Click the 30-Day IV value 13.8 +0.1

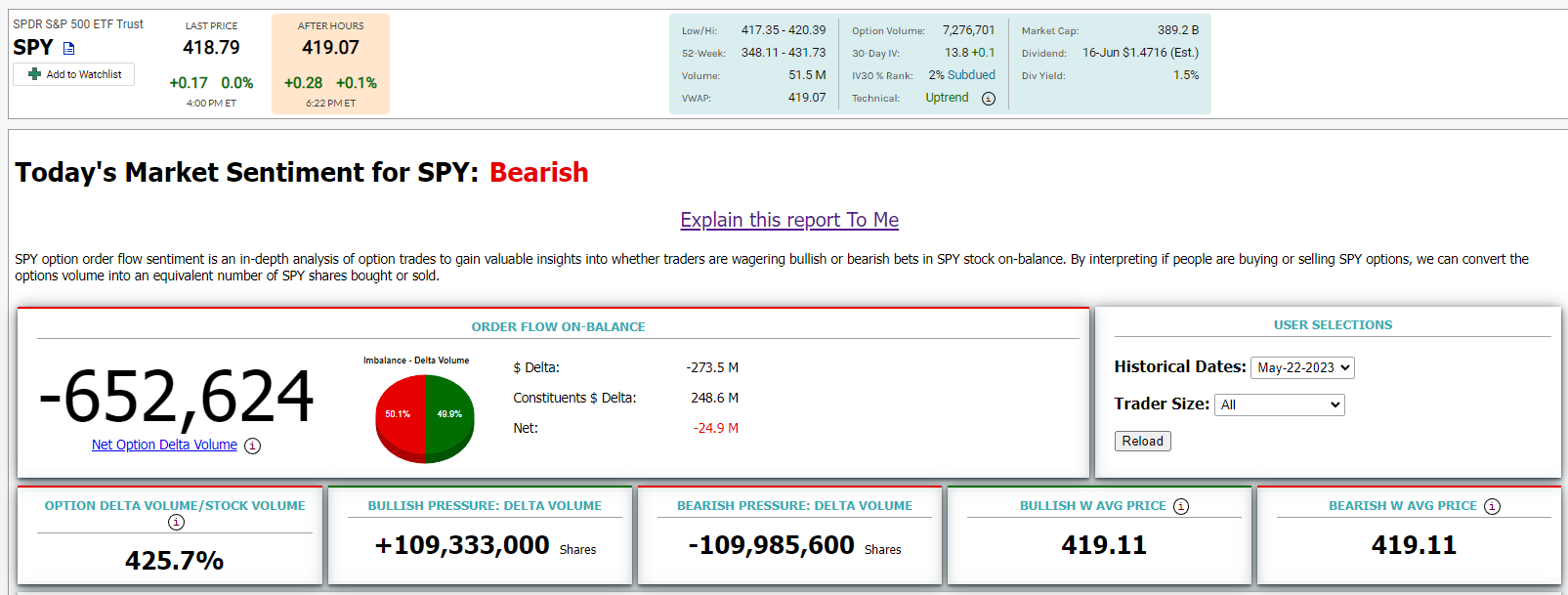click(969, 53)
